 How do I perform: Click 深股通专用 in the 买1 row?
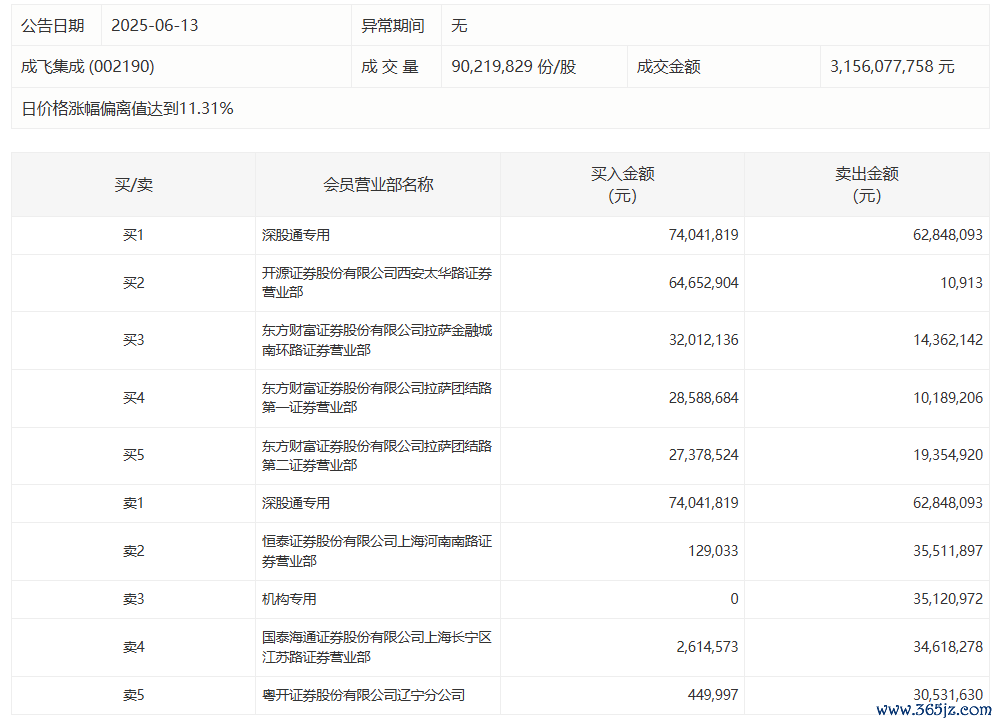tap(296, 235)
